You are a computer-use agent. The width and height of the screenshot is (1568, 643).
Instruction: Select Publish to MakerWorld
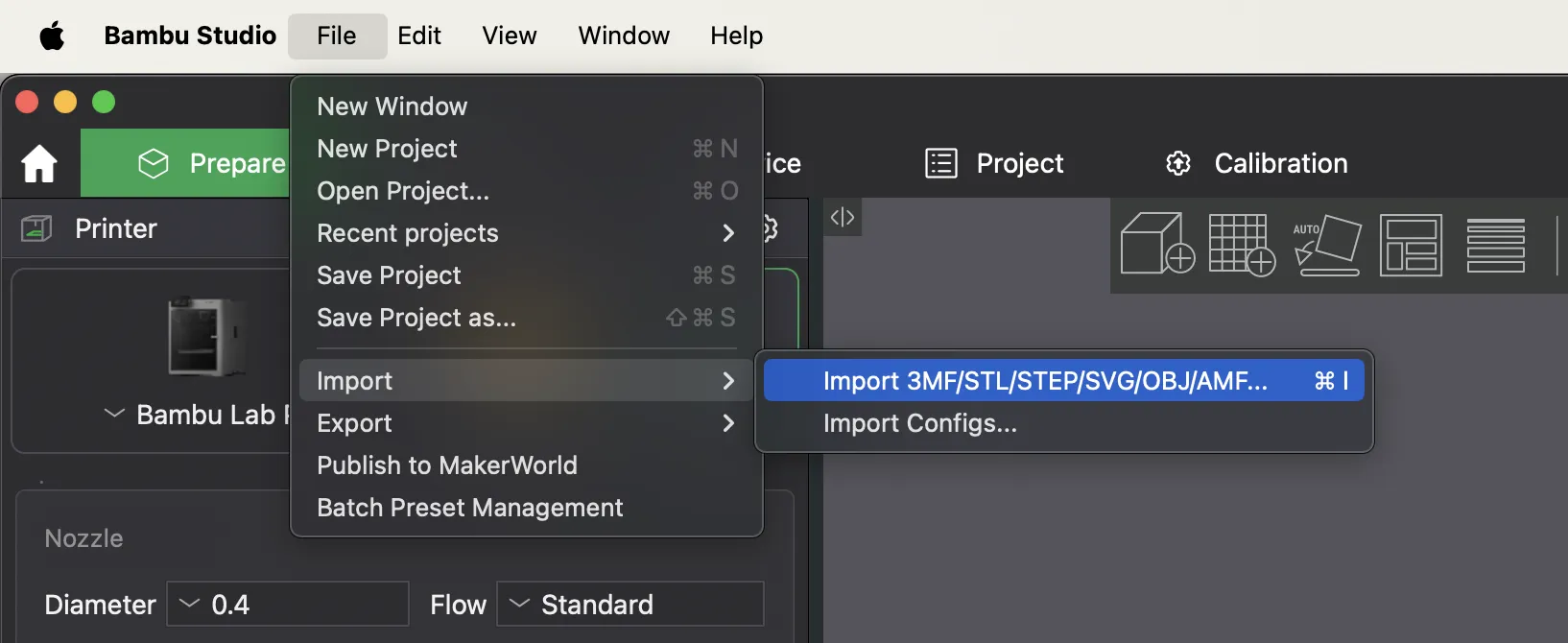coord(526,464)
